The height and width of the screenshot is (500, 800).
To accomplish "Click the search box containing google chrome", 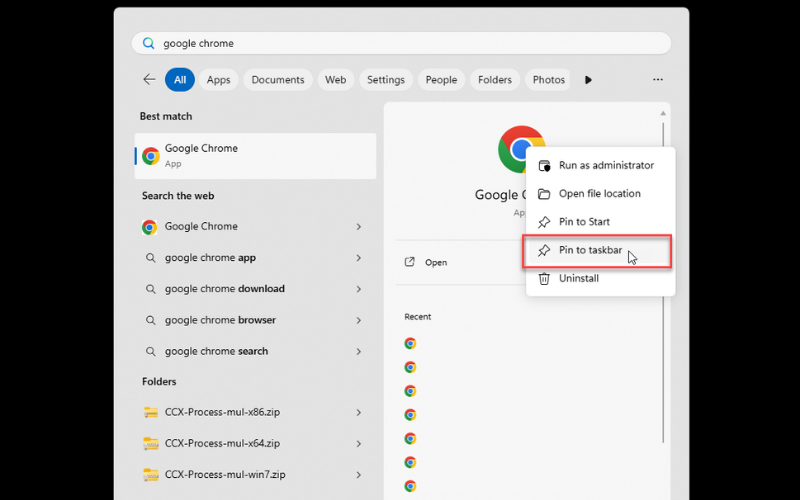I will tap(401, 43).
